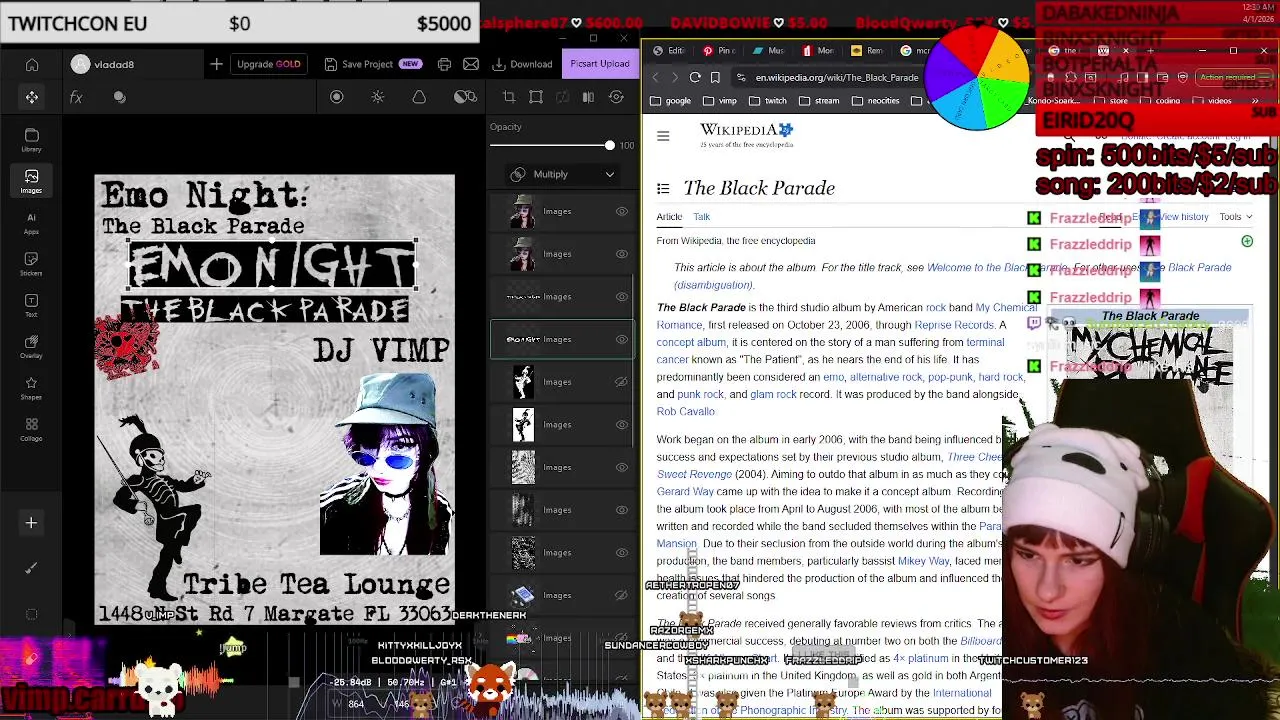This screenshot has height=720, width=1280.
Task: Open the neocities bookmarks folder
Action: [x=876, y=101]
